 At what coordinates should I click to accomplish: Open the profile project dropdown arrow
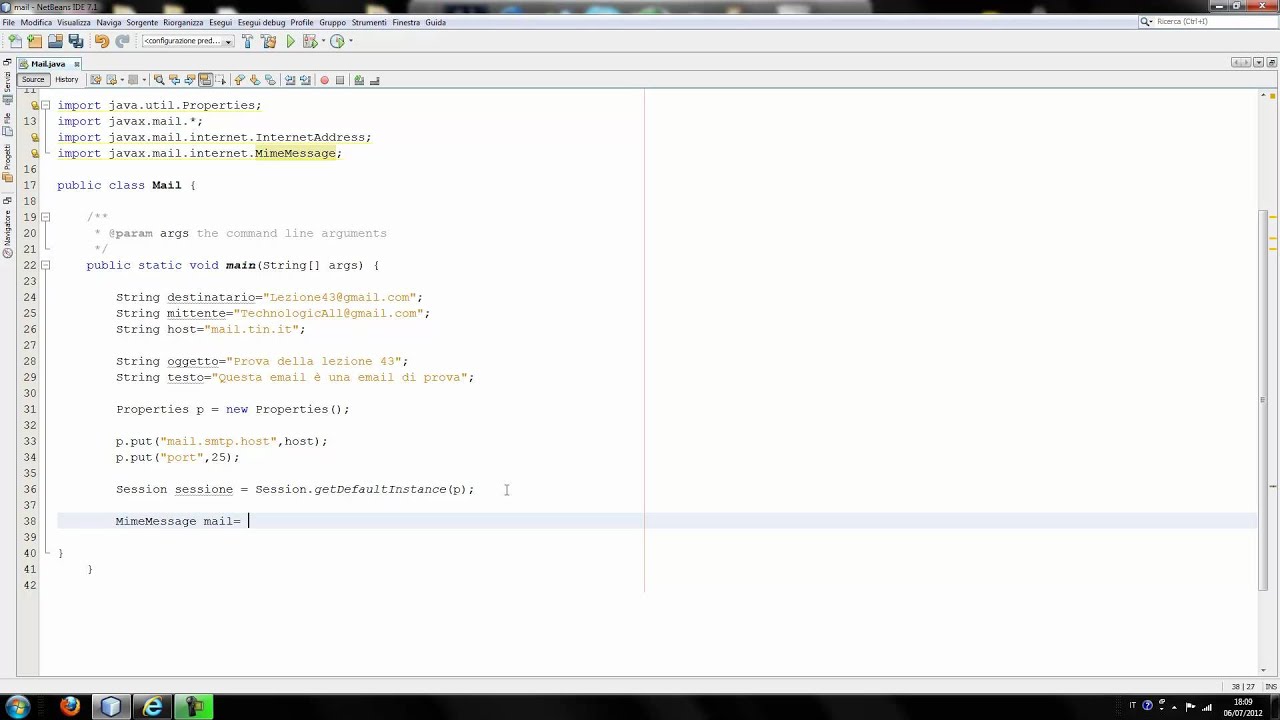351,41
